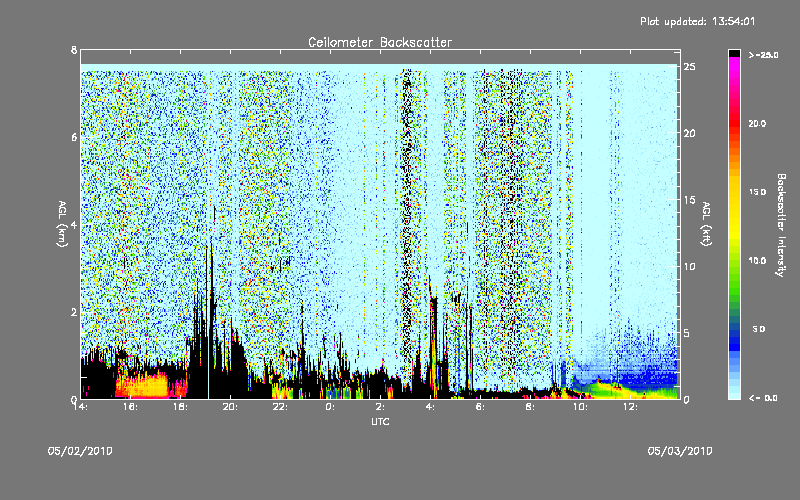This screenshot has width=800, height=500.
Task: Click the 'AGL (kft)' right axis label
Action: pos(706,224)
